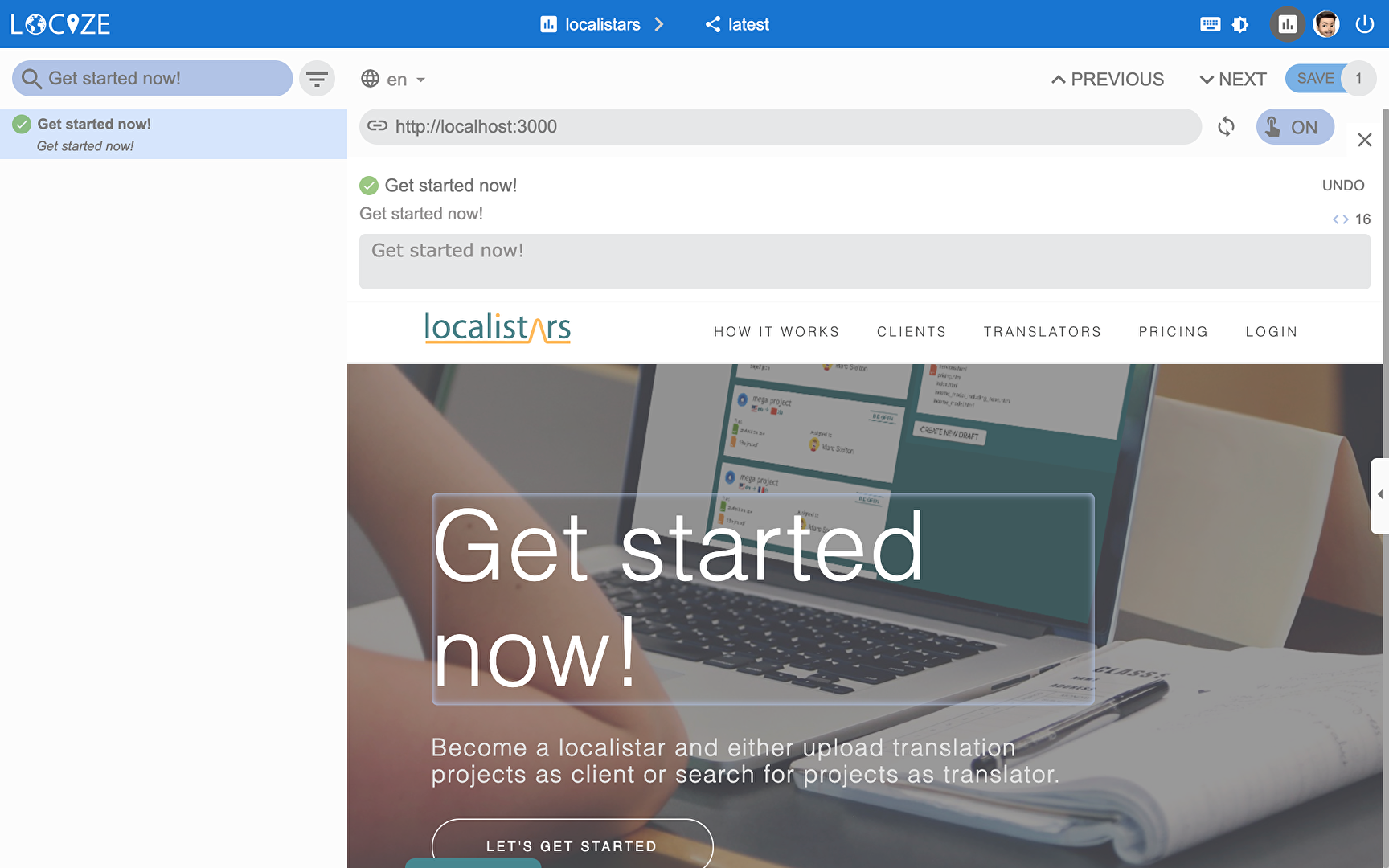Screen dimensions: 1389x868
Task: Click the SAVE button
Action: pos(1315,79)
